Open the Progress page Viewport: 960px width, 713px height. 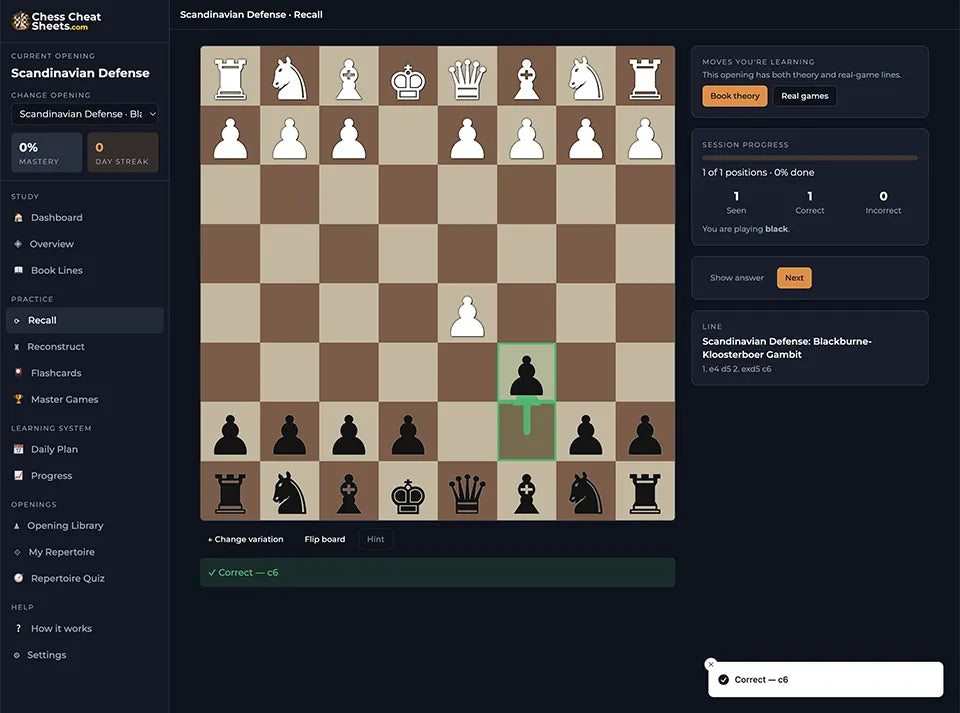click(84, 476)
